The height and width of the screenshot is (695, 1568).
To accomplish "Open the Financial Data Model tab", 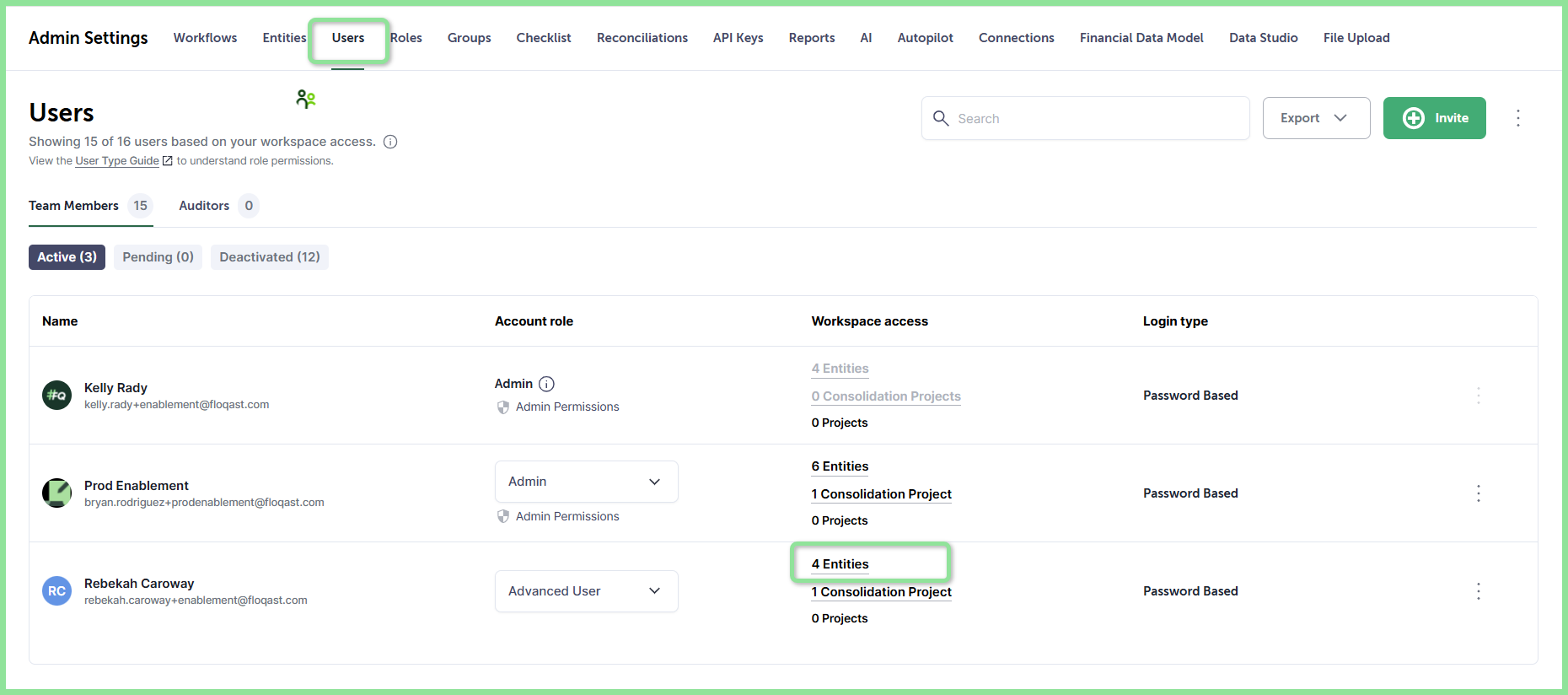I will (x=1141, y=38).
